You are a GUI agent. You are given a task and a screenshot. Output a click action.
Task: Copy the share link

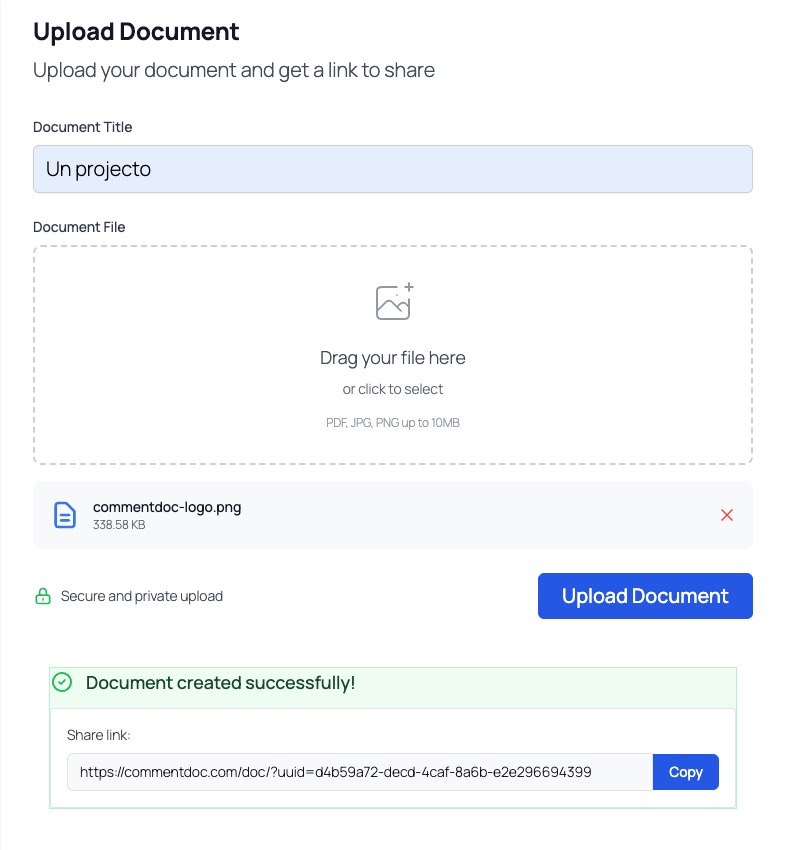(x=685, y=772)
